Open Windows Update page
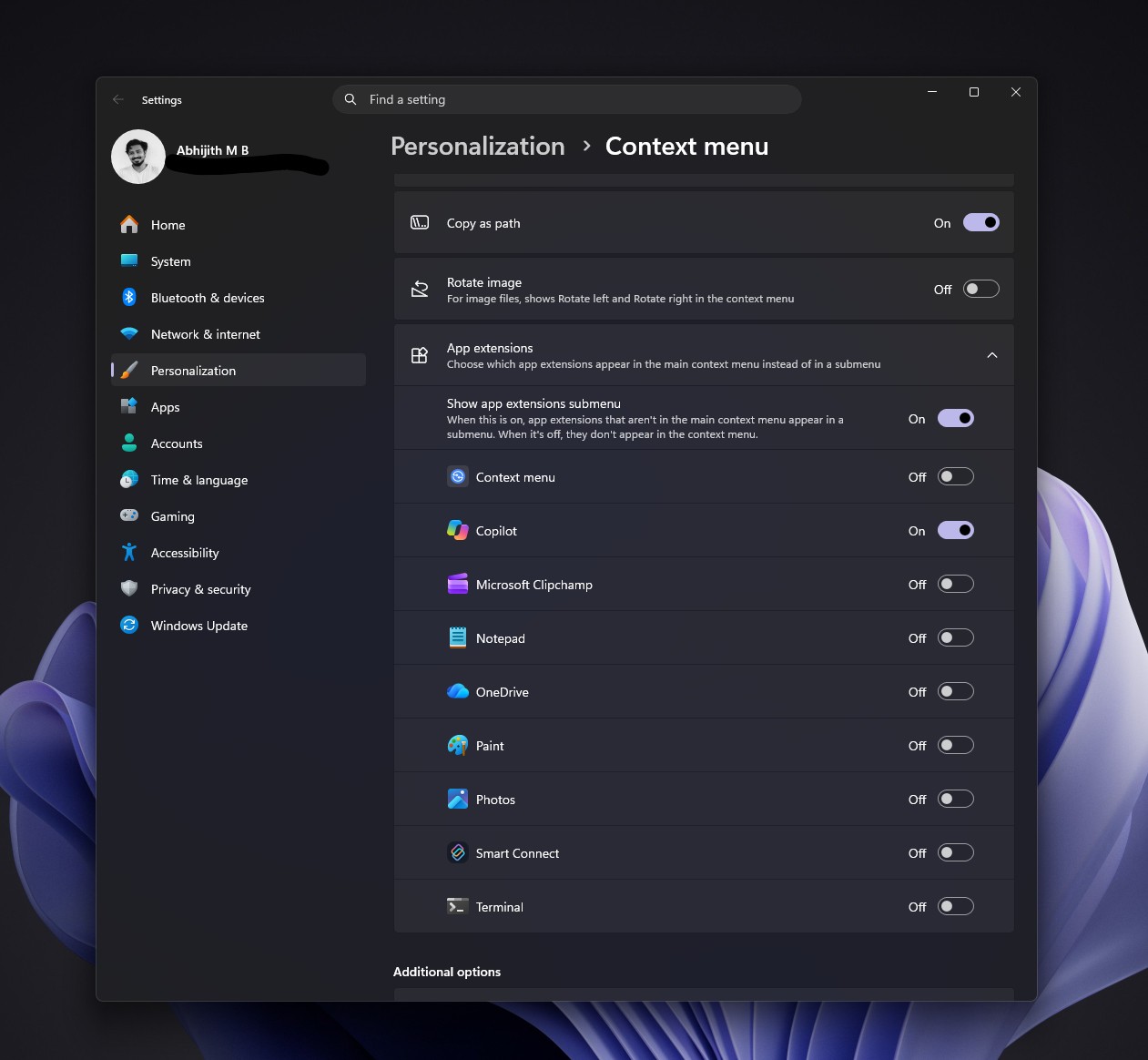Image resolution: width=1148 pixels, height=1060 pixels. coord(239,625)
